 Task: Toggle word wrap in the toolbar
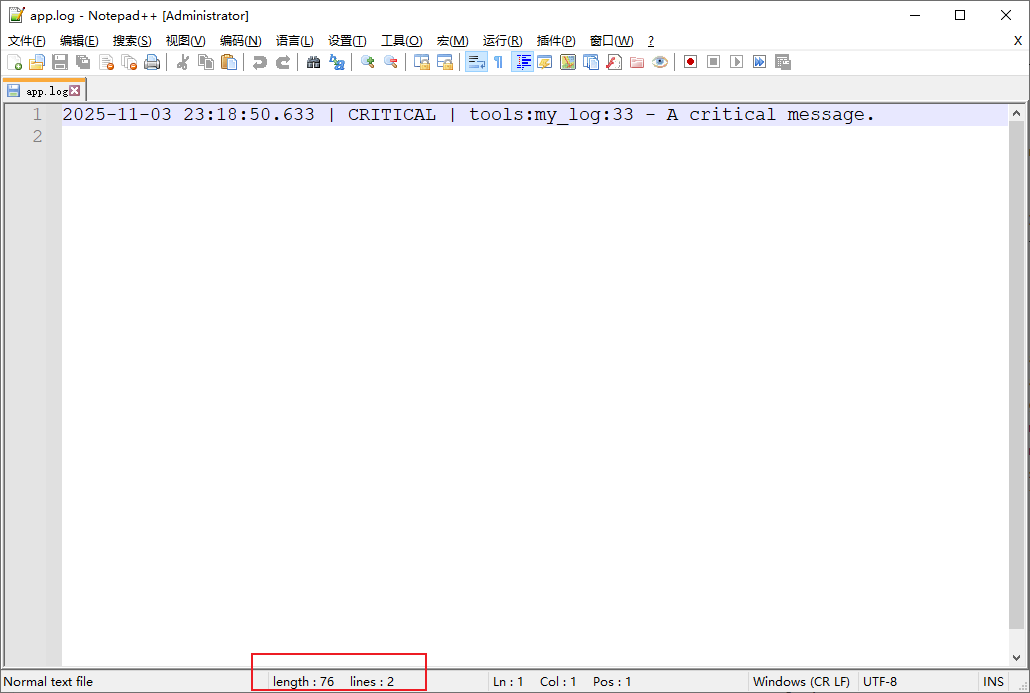[475, 62]
